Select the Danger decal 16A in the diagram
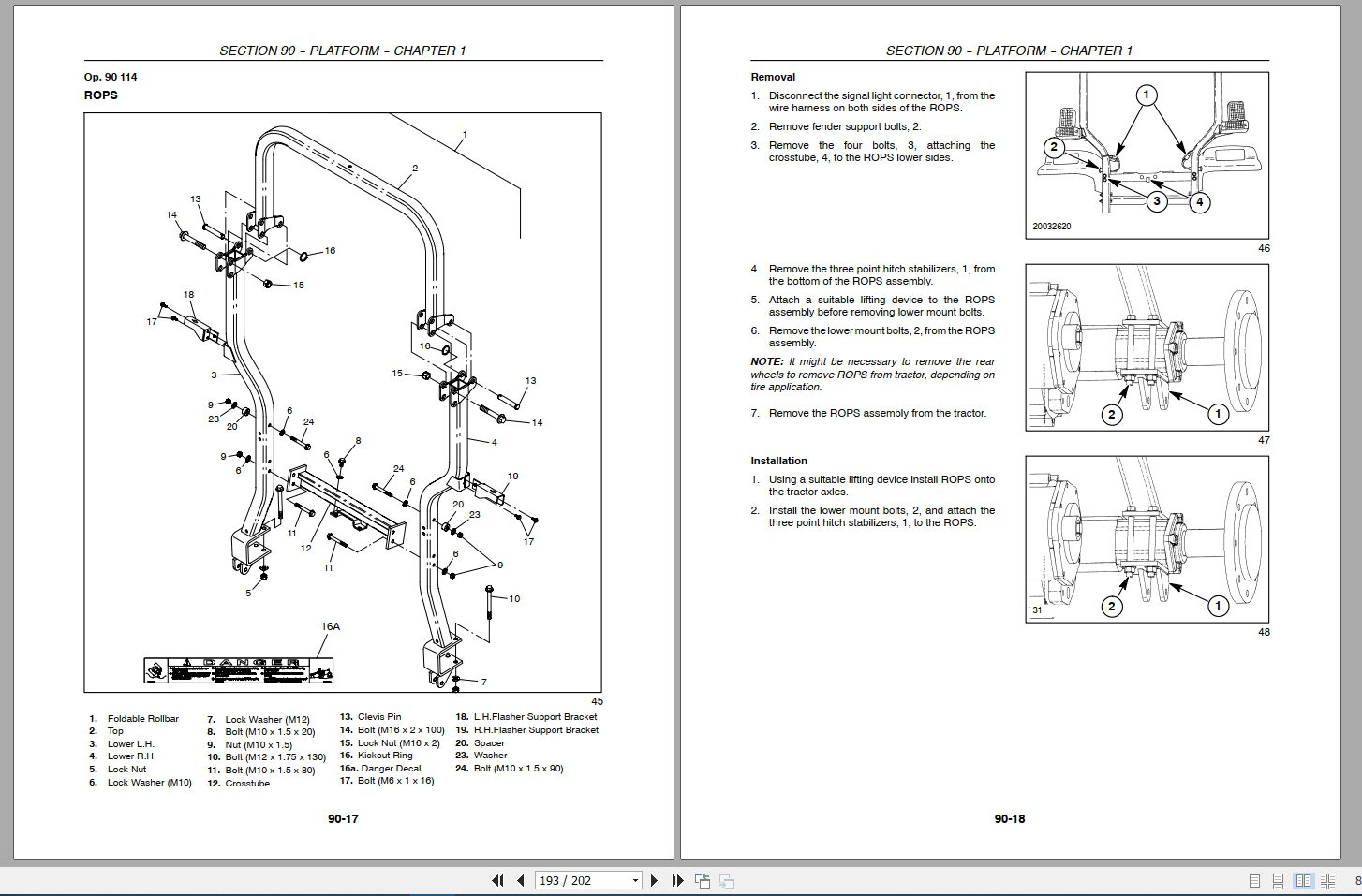The width and height of the screenshot is (1362, 896). [237, 670]
